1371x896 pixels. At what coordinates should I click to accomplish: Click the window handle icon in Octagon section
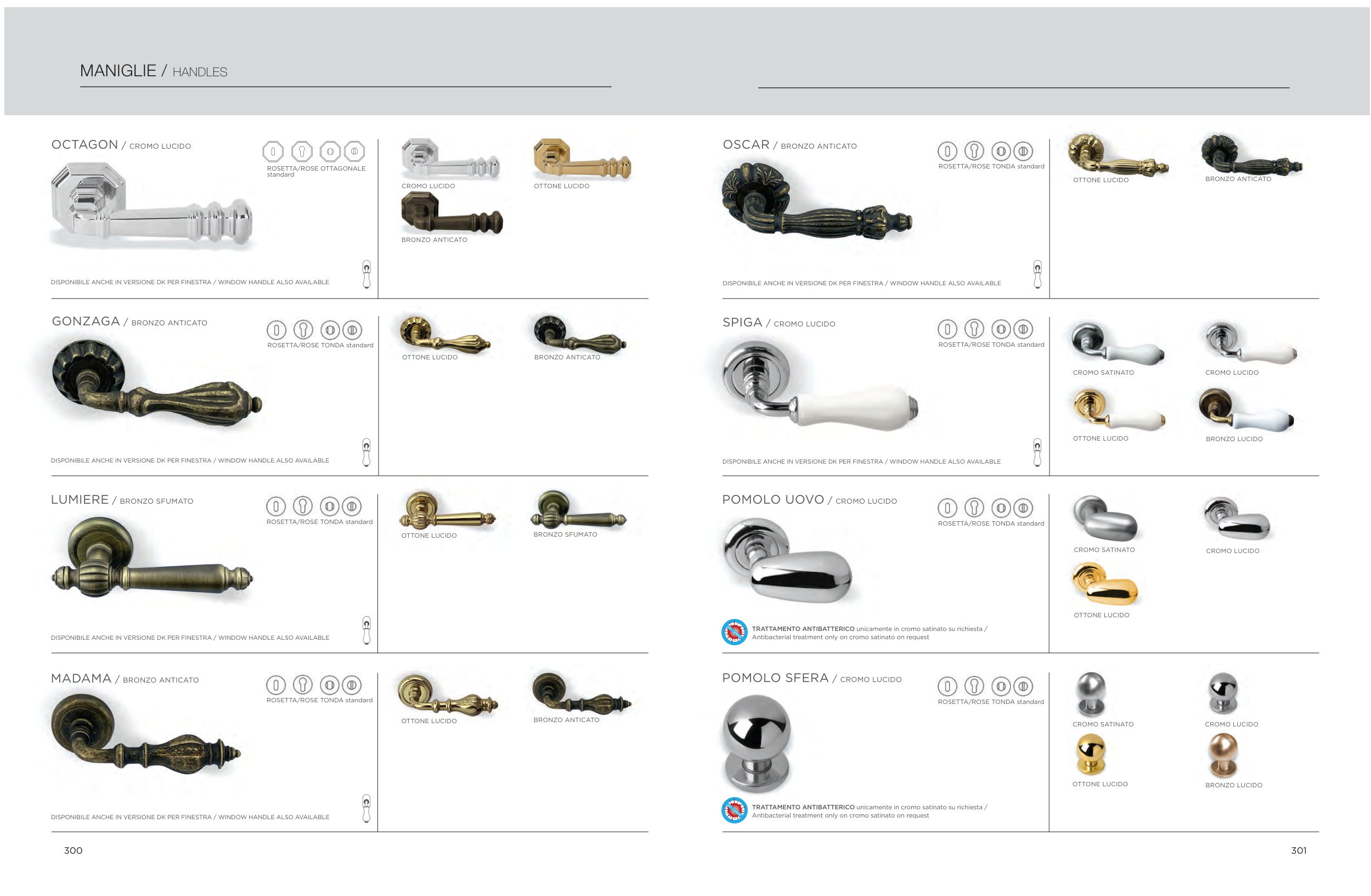(x=366, y=274)
